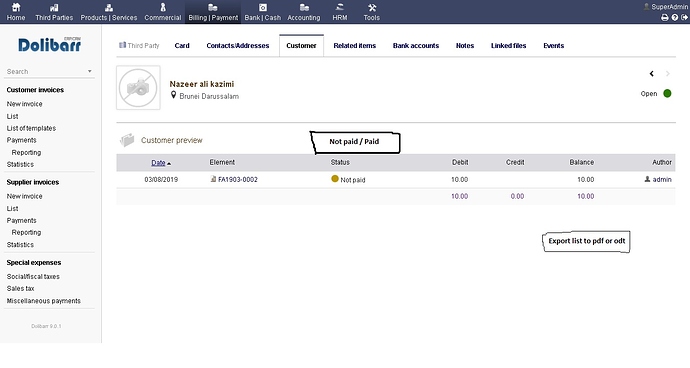
Task: Click the date 03/08/2019 cell
Action: coord(161,180)
